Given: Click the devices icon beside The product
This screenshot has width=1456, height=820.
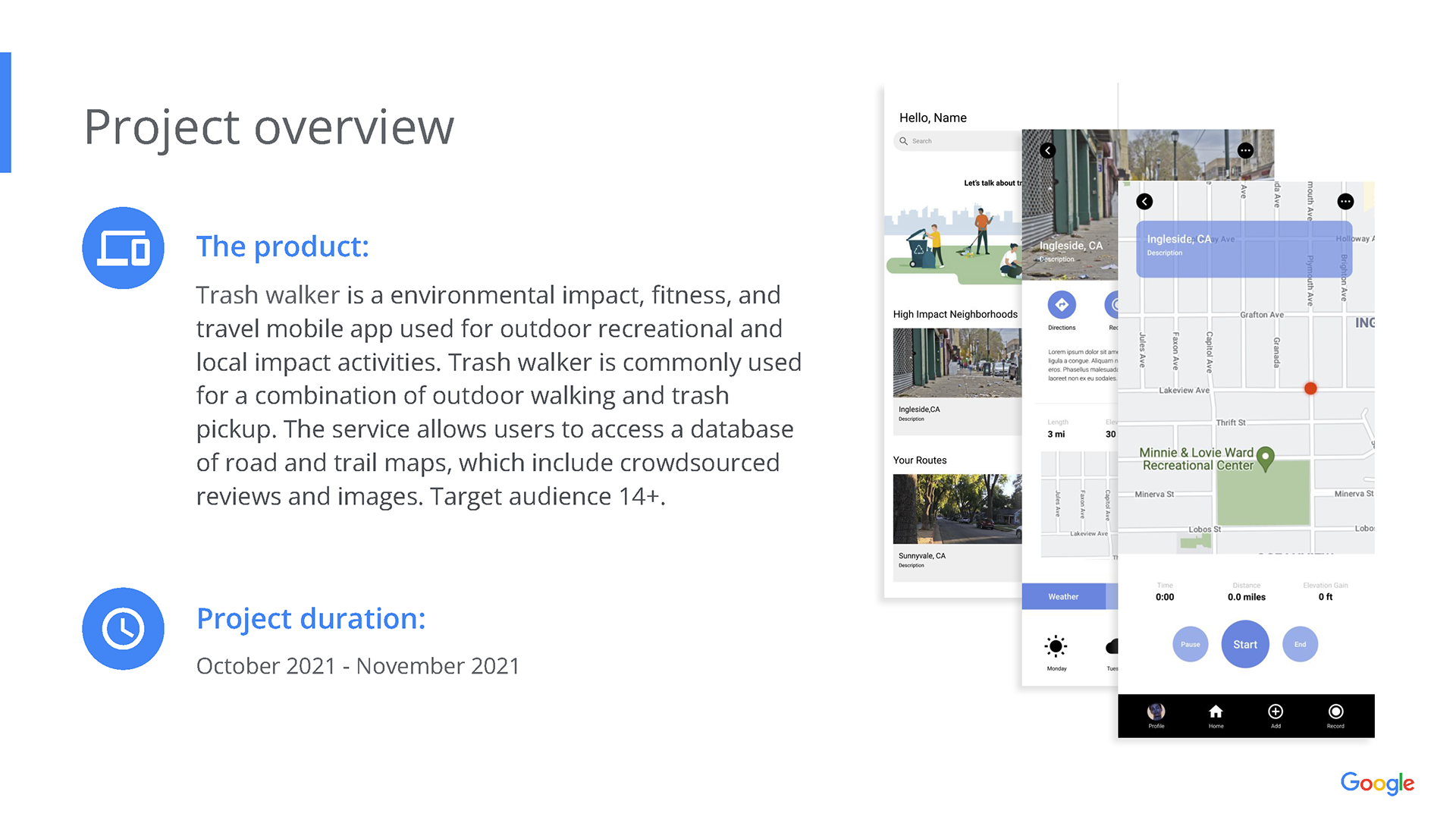Looking at the screenshot, I should pos(123,248).
